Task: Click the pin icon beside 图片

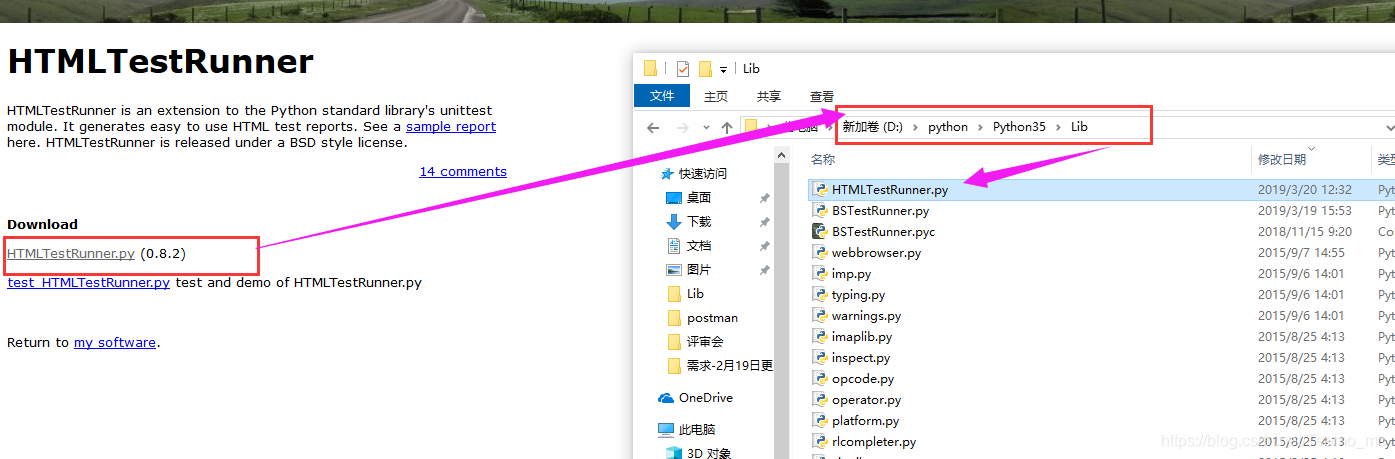Action: [765, 270]
